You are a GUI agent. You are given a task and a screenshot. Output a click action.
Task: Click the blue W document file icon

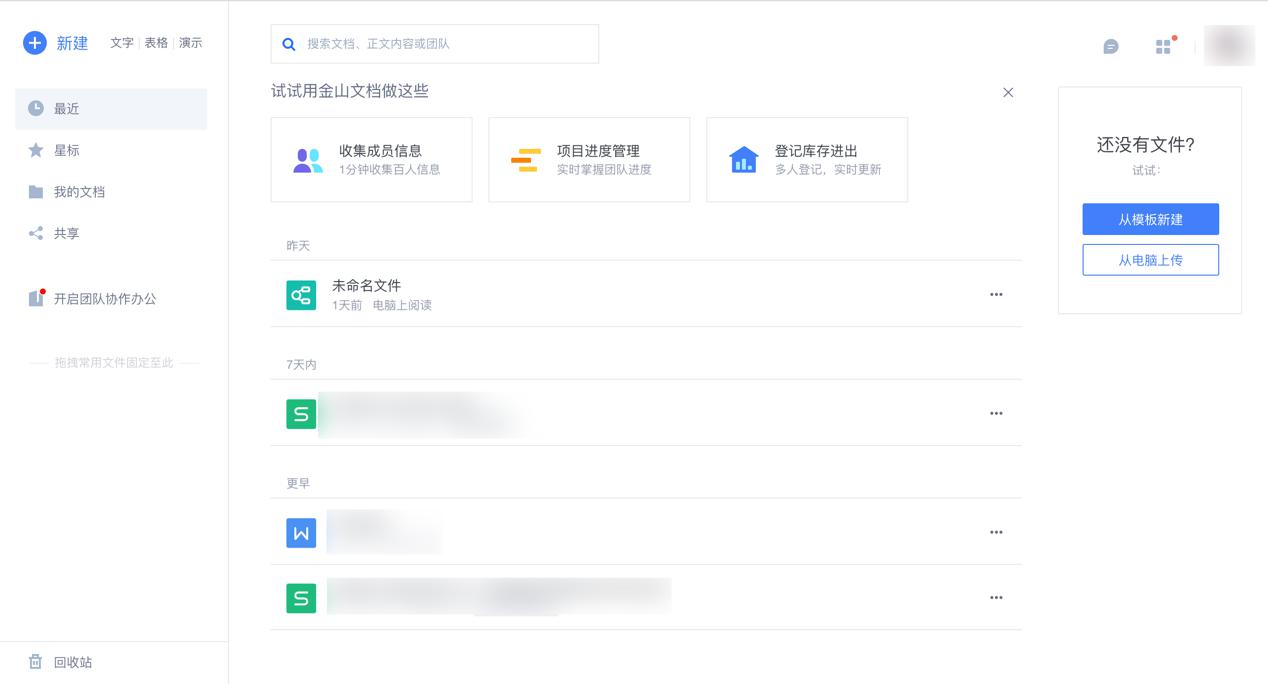pos(301,533)
